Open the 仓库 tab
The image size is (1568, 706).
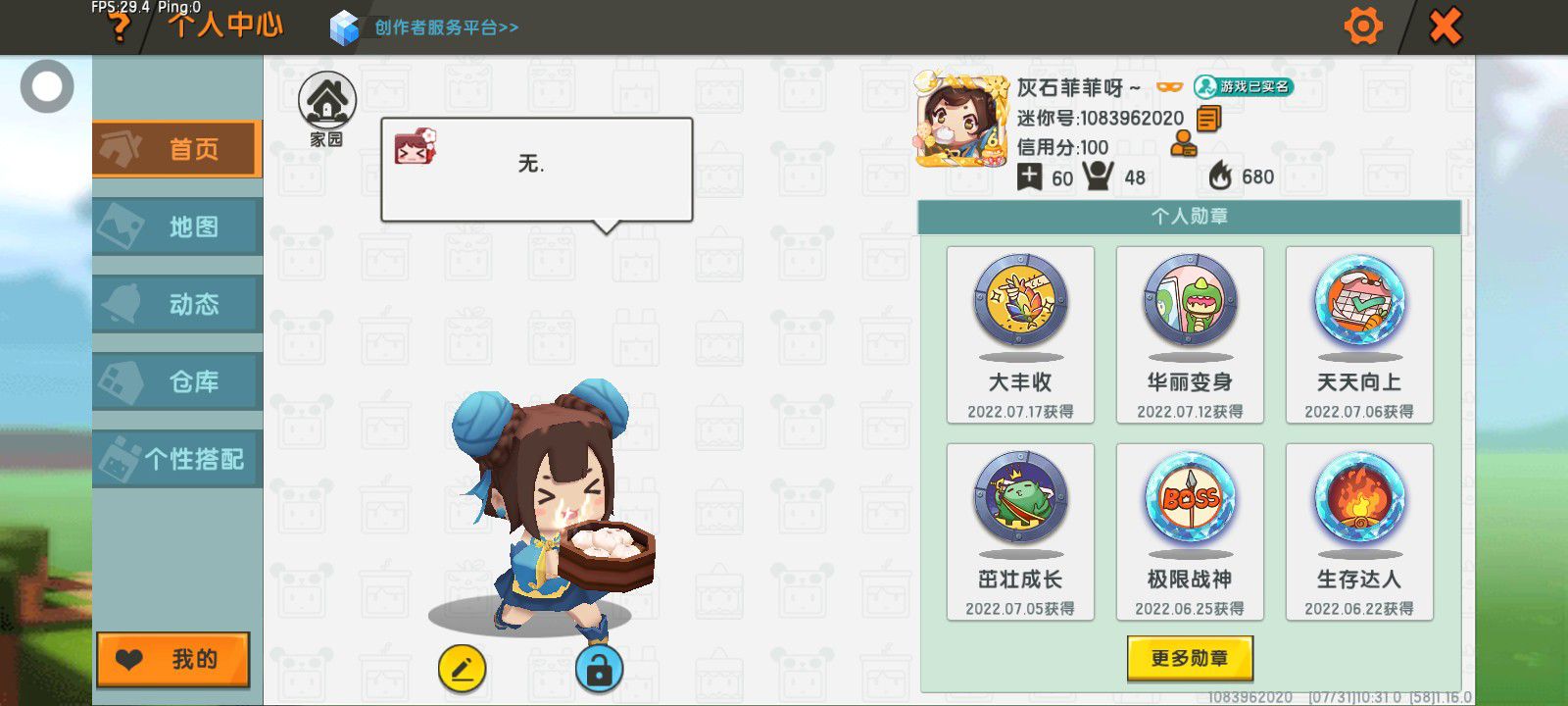pos(177,381)
